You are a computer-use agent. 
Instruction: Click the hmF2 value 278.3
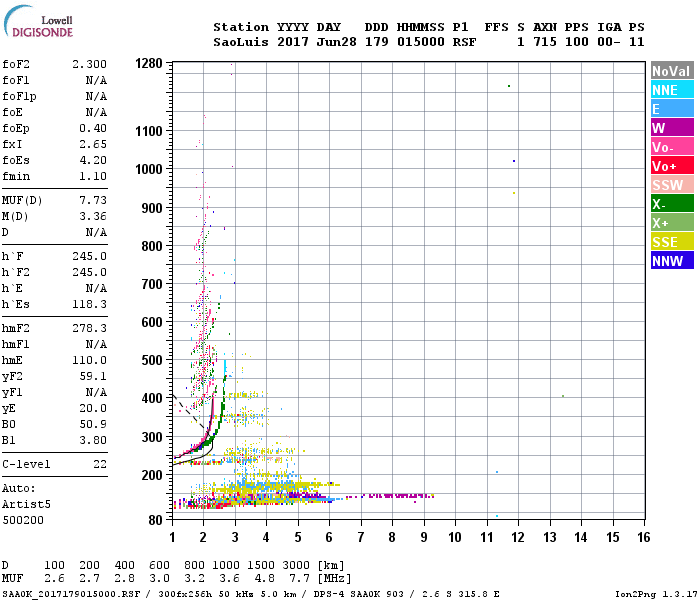click(89, 329)
